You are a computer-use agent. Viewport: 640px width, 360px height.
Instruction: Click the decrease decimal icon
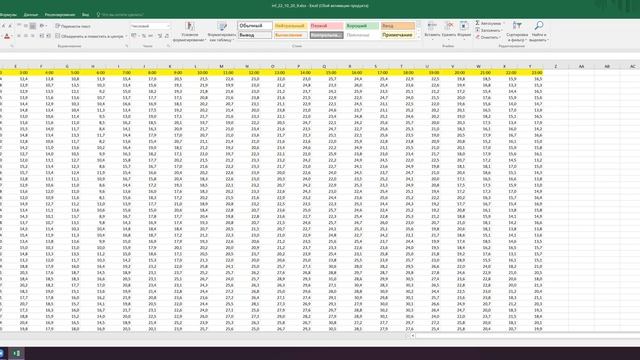pos(167,36)
